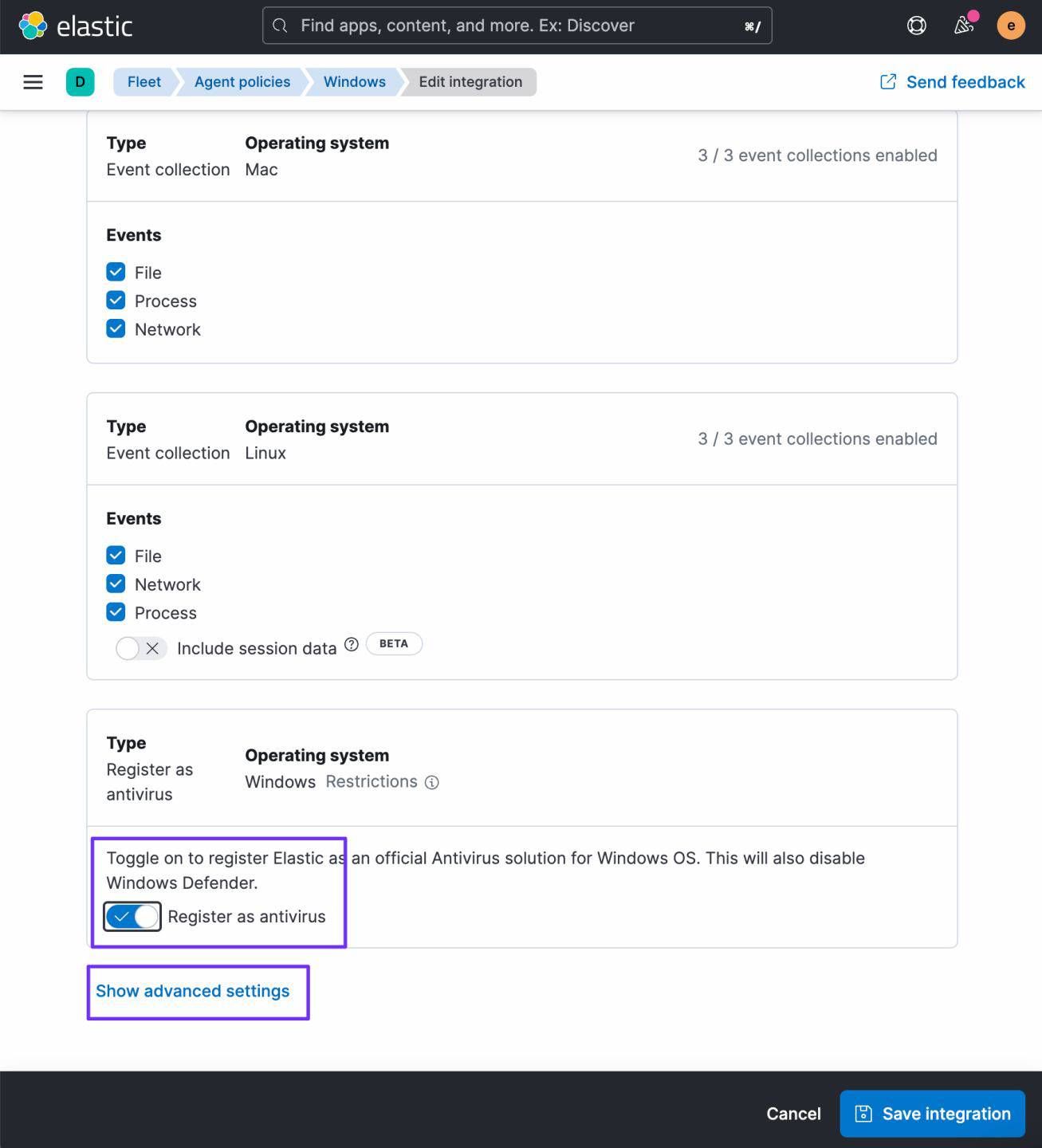Uncheck the Linux Process events checkbox
The width and height of the screenshot is (1042, 1148).
click(x=116, y=612)
